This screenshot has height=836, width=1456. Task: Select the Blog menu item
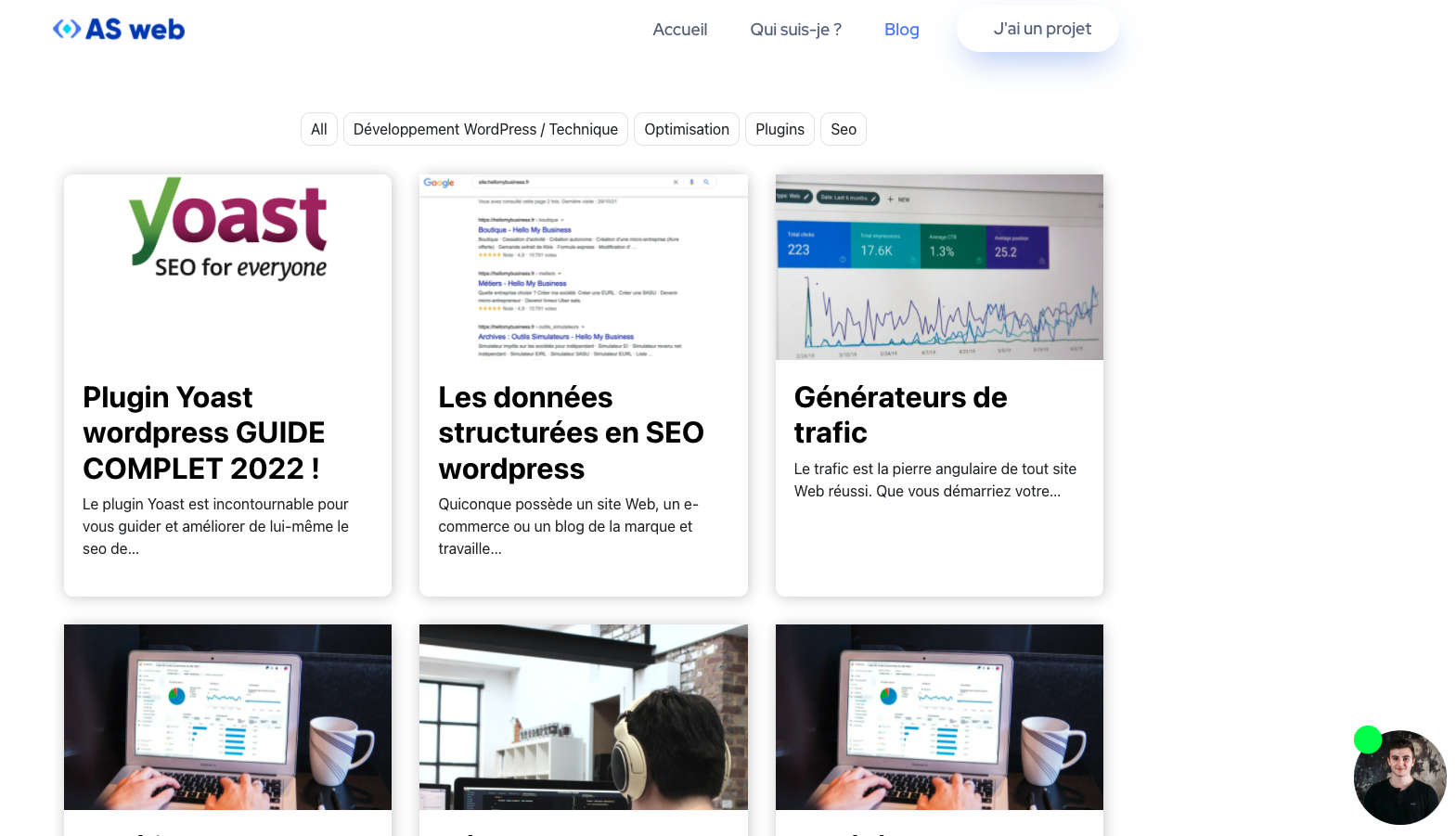click(901, 30)
